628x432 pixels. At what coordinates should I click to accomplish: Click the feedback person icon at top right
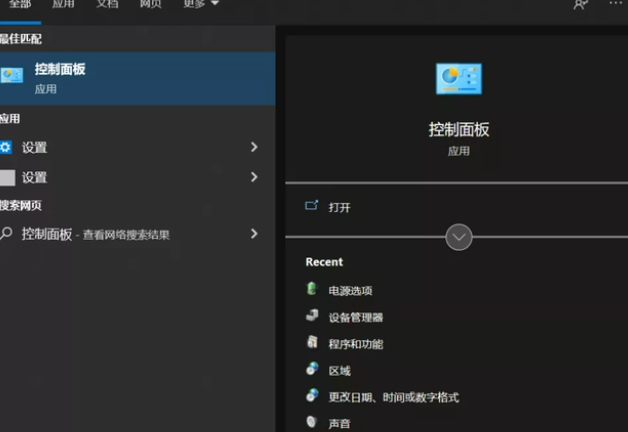[580, 5]
